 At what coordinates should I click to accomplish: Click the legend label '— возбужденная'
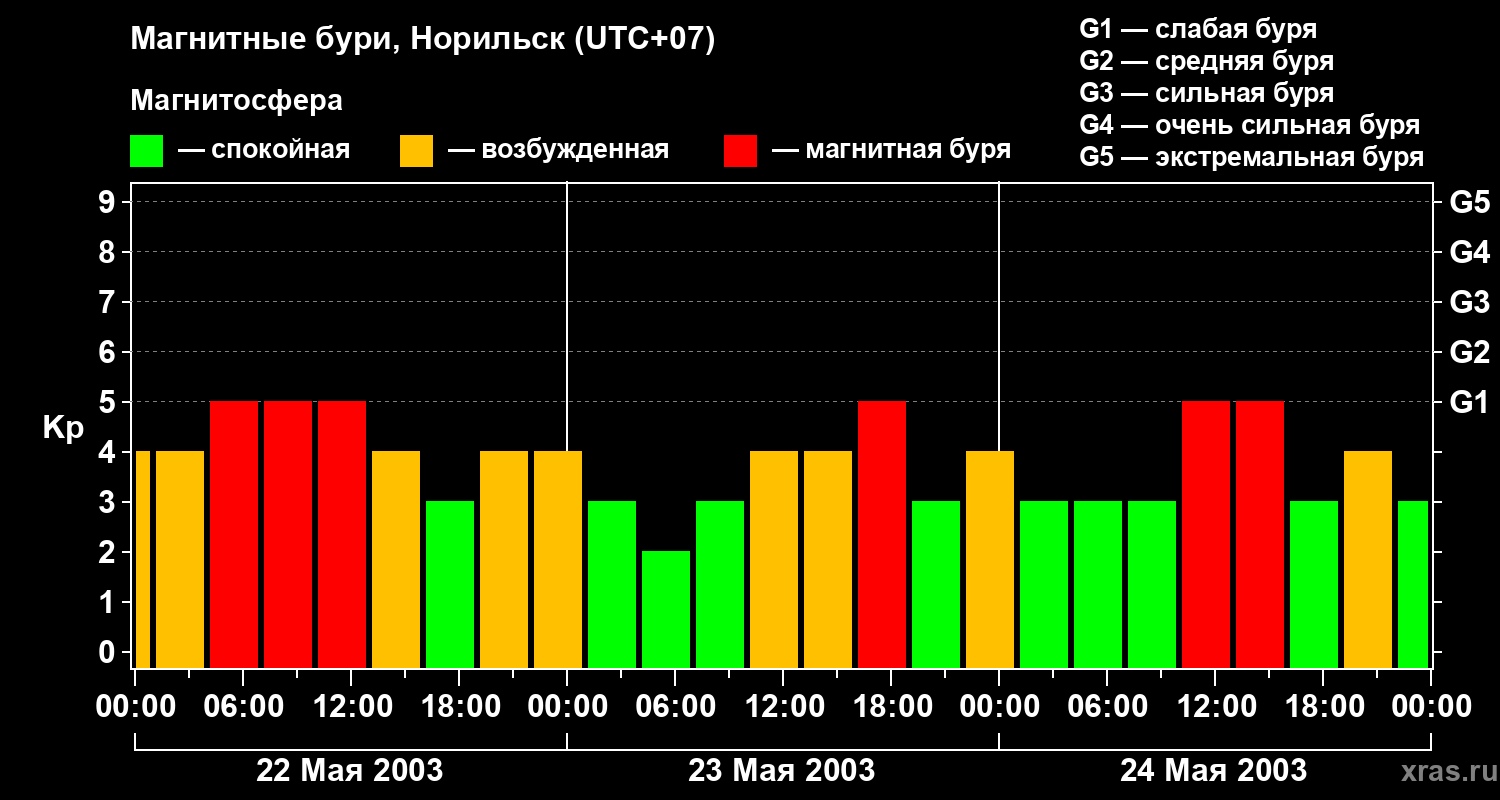click(558, 150)
